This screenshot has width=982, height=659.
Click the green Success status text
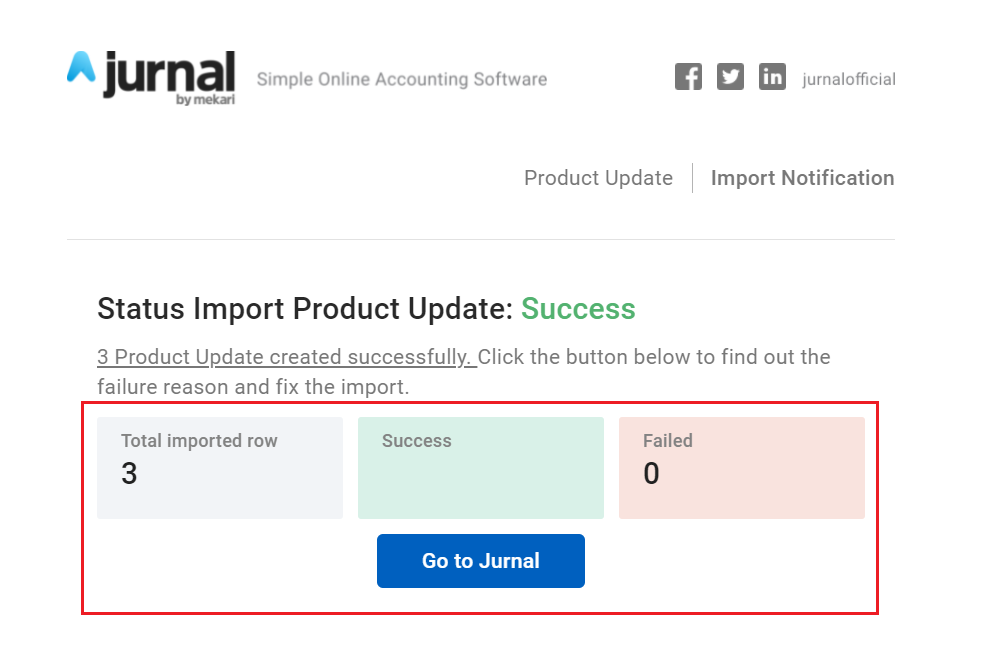click(578, 309)
